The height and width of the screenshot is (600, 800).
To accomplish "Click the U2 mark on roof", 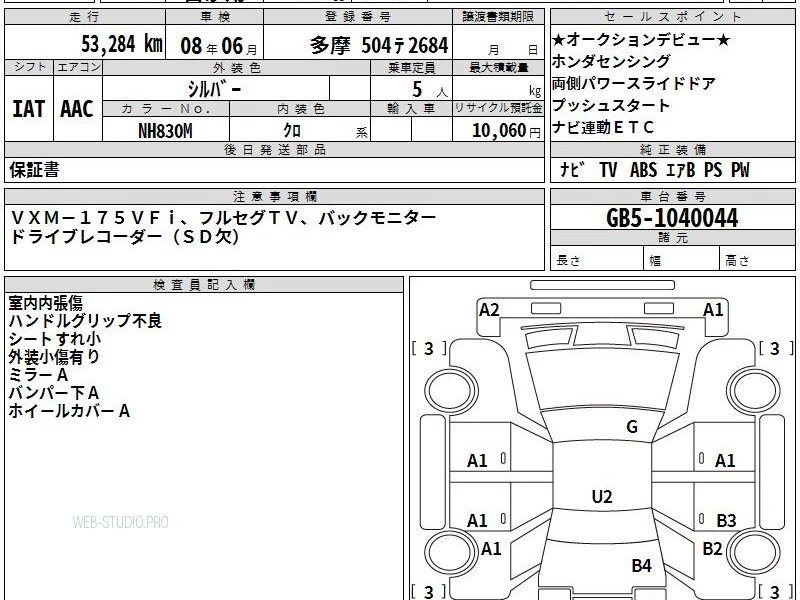I will coord(602,496).
